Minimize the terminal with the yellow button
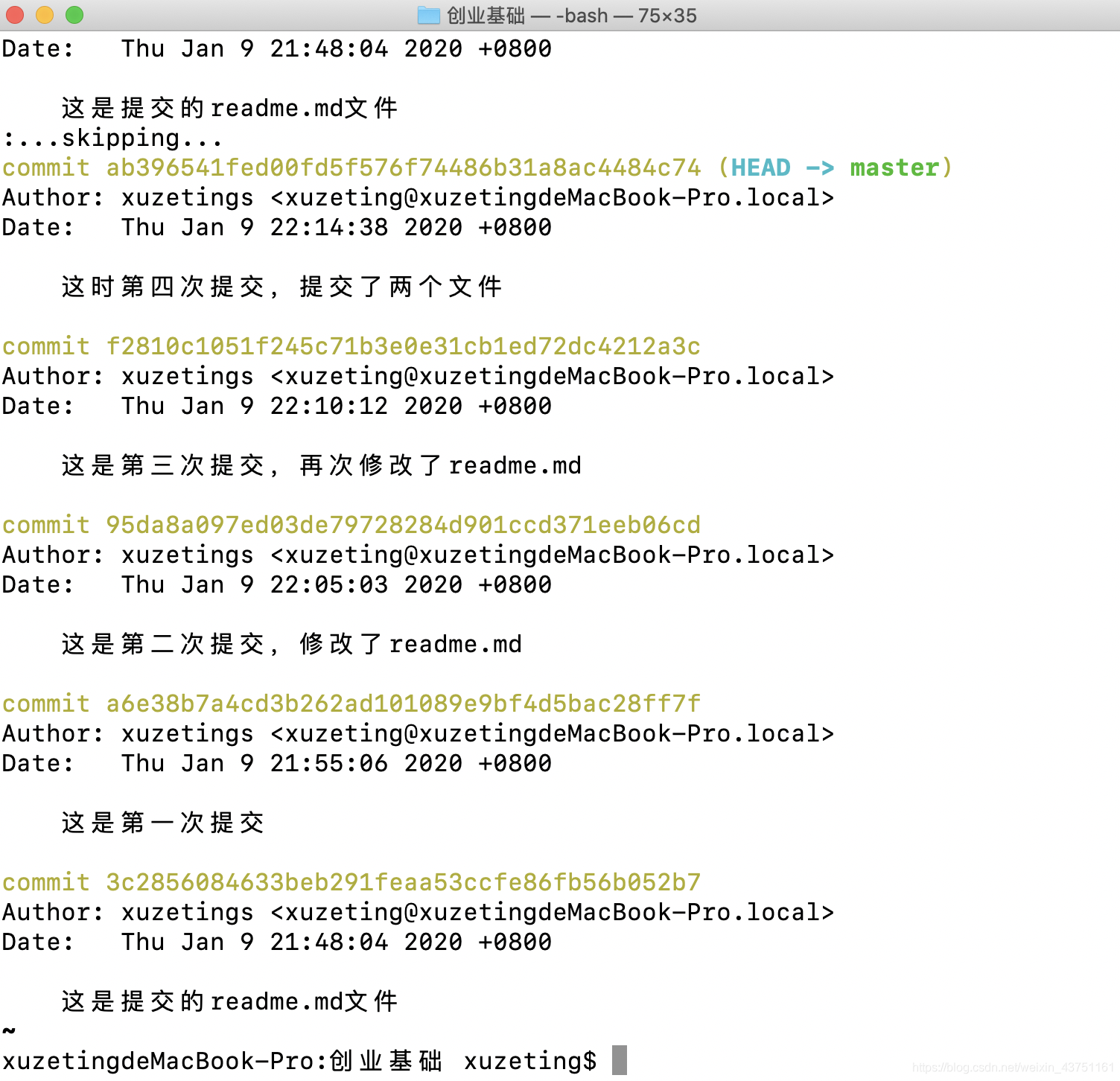The height and width of the screenshot is (1081, 1120). (45, 15)
